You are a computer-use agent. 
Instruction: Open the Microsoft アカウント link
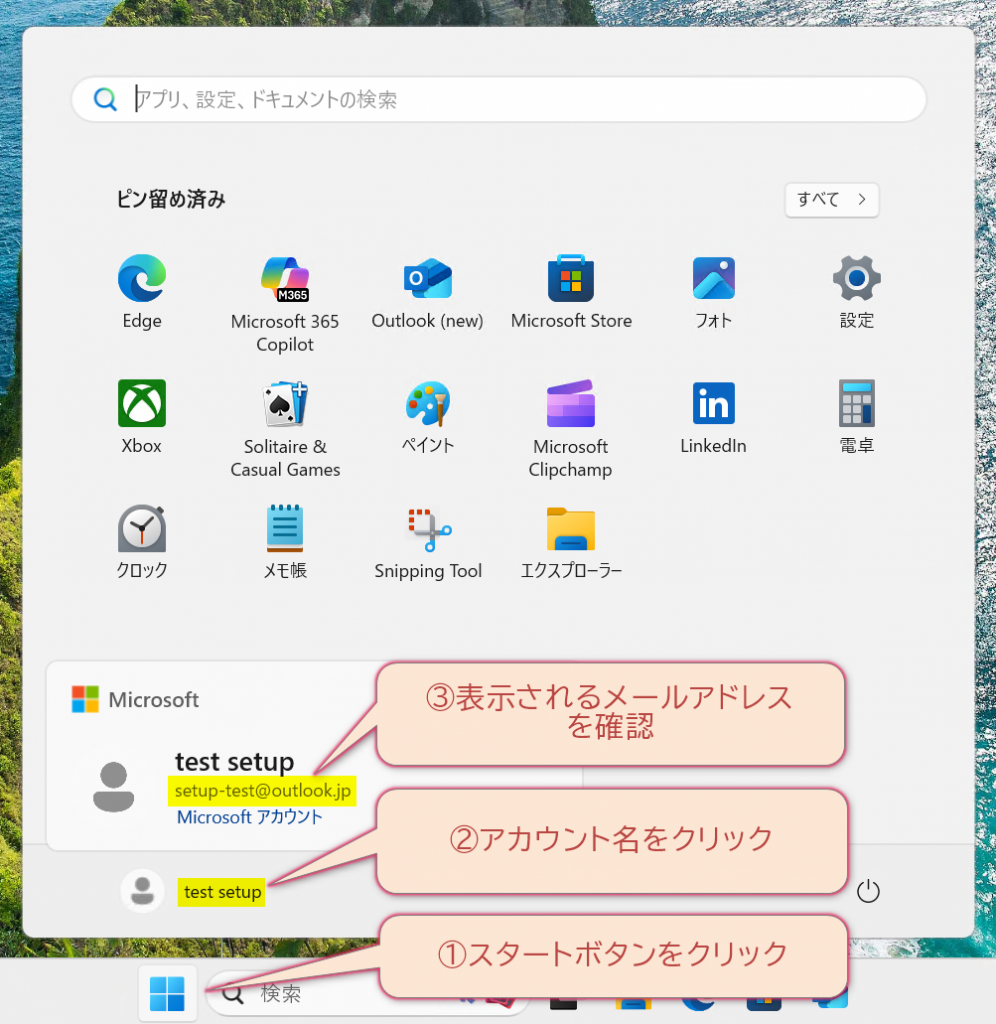pos(250,817)
